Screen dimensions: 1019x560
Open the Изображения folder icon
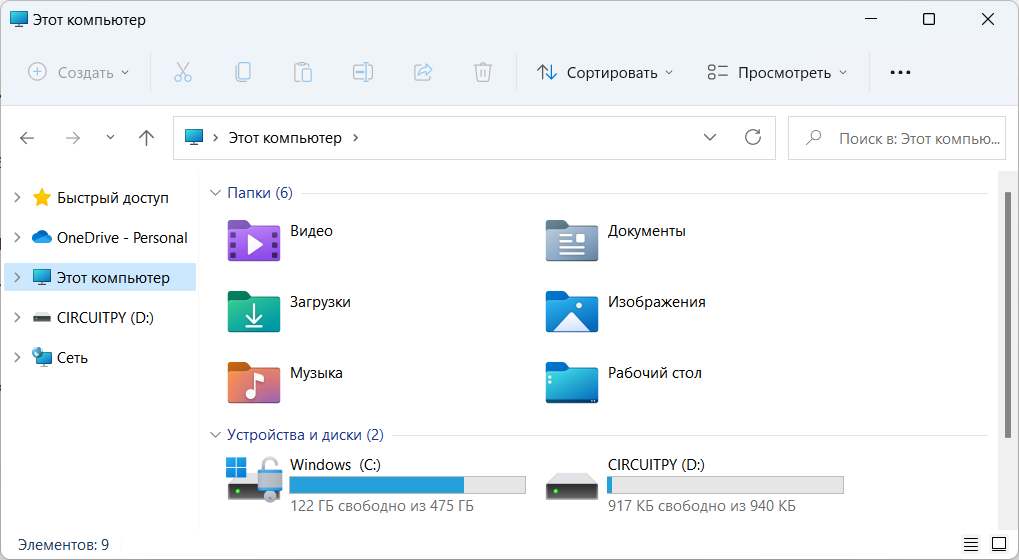click(572, 312)
